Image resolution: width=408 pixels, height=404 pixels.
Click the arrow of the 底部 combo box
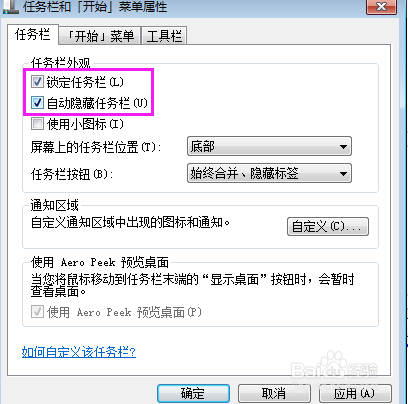pos(343,147)
